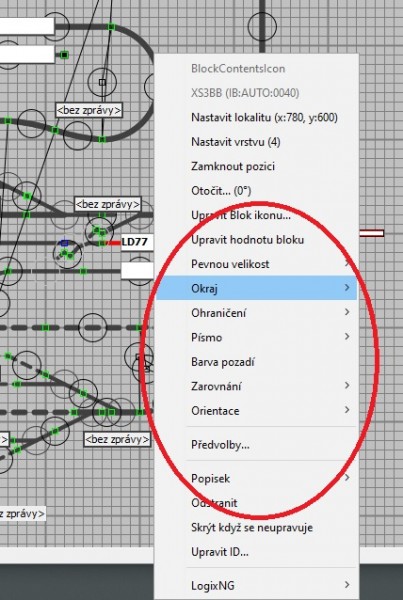
Task: Toggle Skrýt když se neupravuje
Action: pyautogui.click(x=256, y=527)
